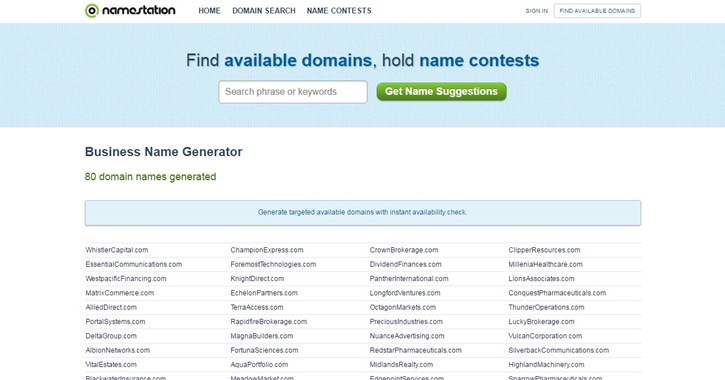Select PortalSystems.com domain
Viewport: 725px width, 380px height.
[115, 322]
